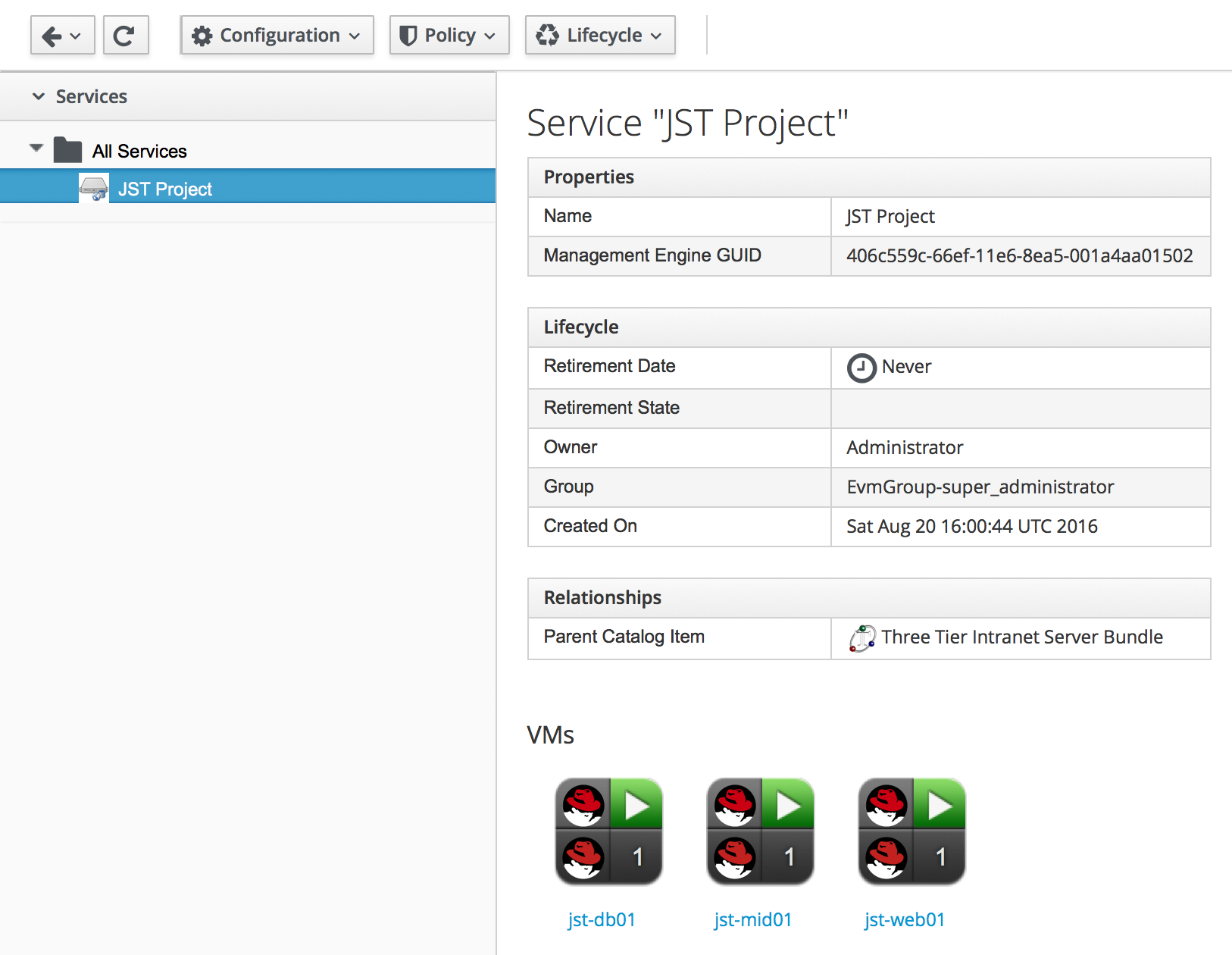Click the Retirement Date clock icon
This screenshot has height=955, width=1232.
861,368
